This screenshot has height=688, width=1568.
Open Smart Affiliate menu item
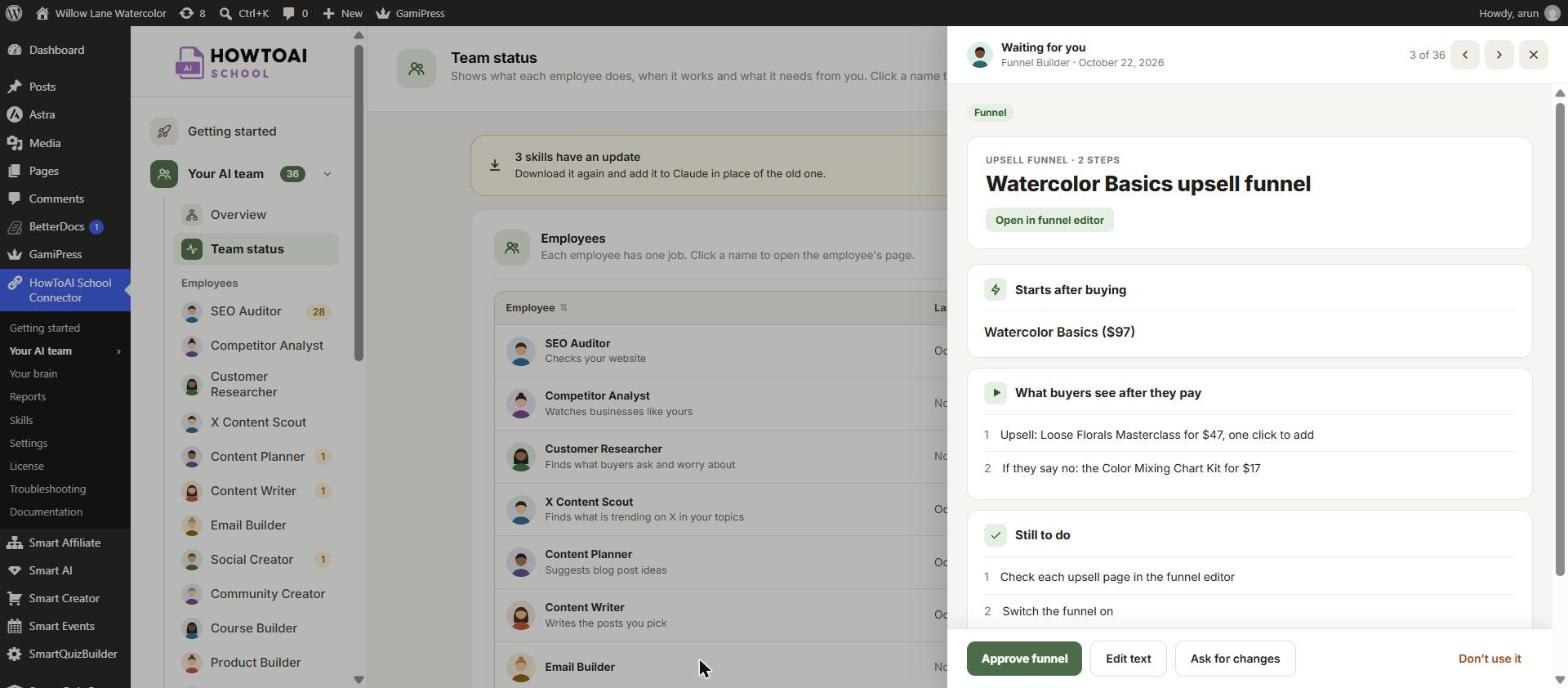tap(64, 543)
